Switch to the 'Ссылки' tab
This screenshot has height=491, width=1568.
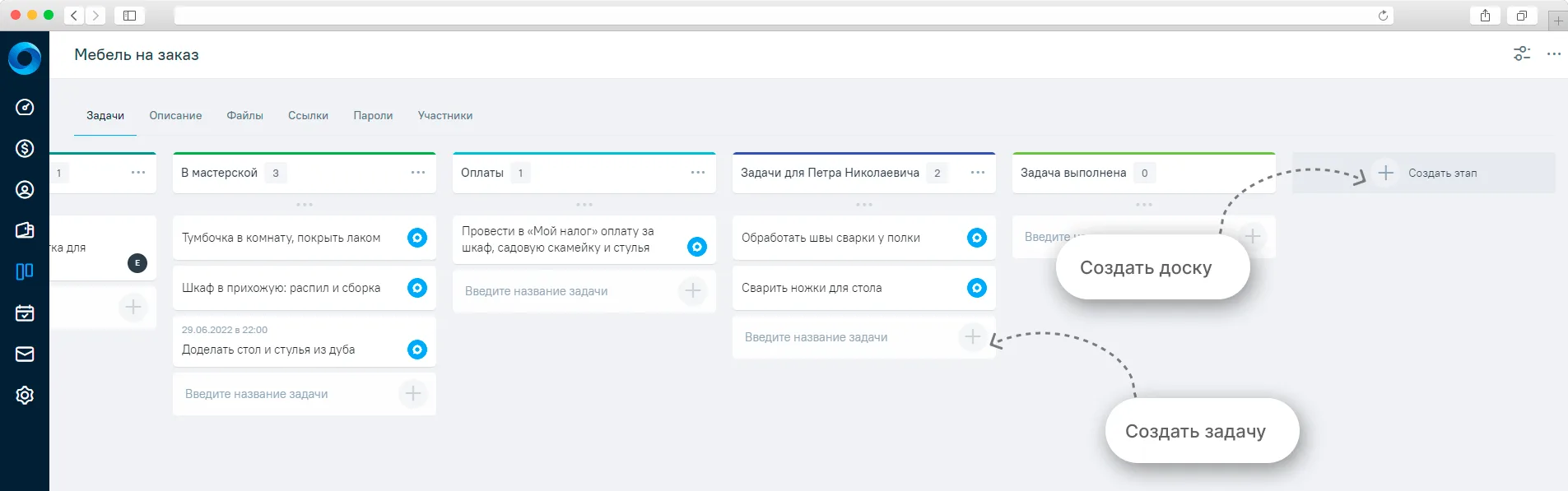tap(308, 115)
